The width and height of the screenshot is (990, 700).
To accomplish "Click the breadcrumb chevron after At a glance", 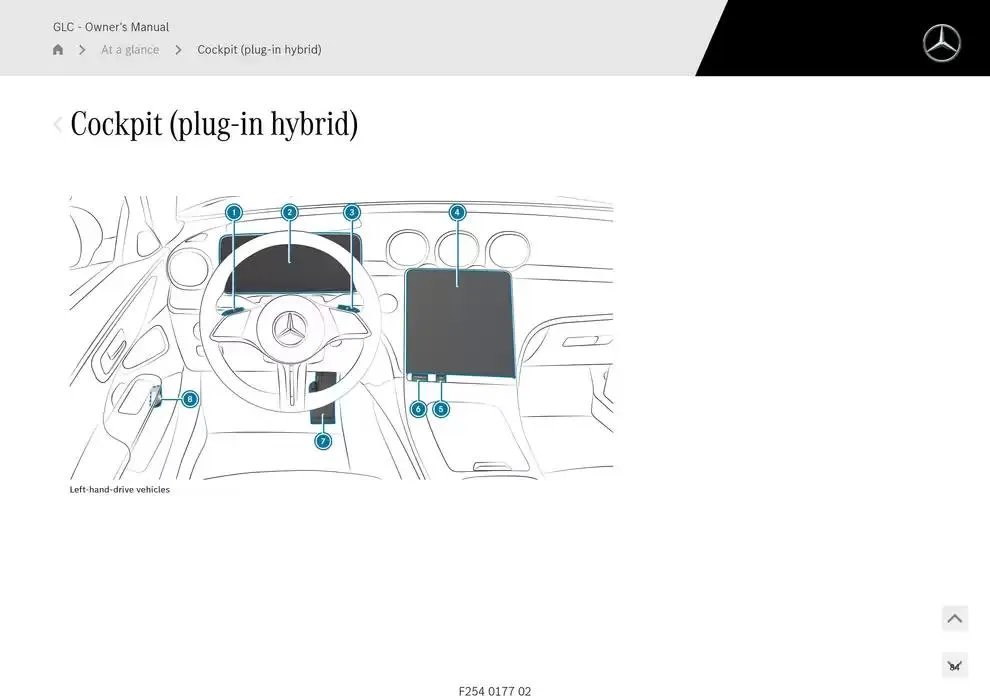I will pyautogui.click(x=177, y=49).
